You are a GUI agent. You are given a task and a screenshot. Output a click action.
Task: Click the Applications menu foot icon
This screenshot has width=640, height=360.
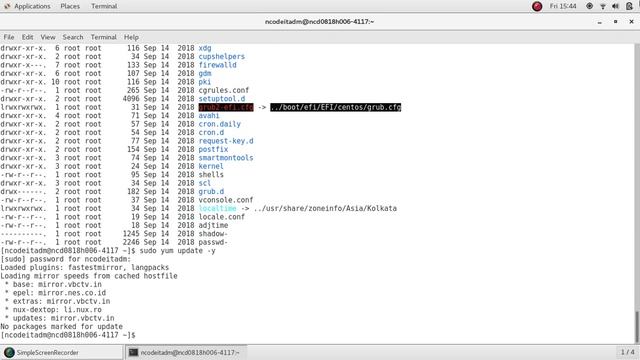(7, 6)
